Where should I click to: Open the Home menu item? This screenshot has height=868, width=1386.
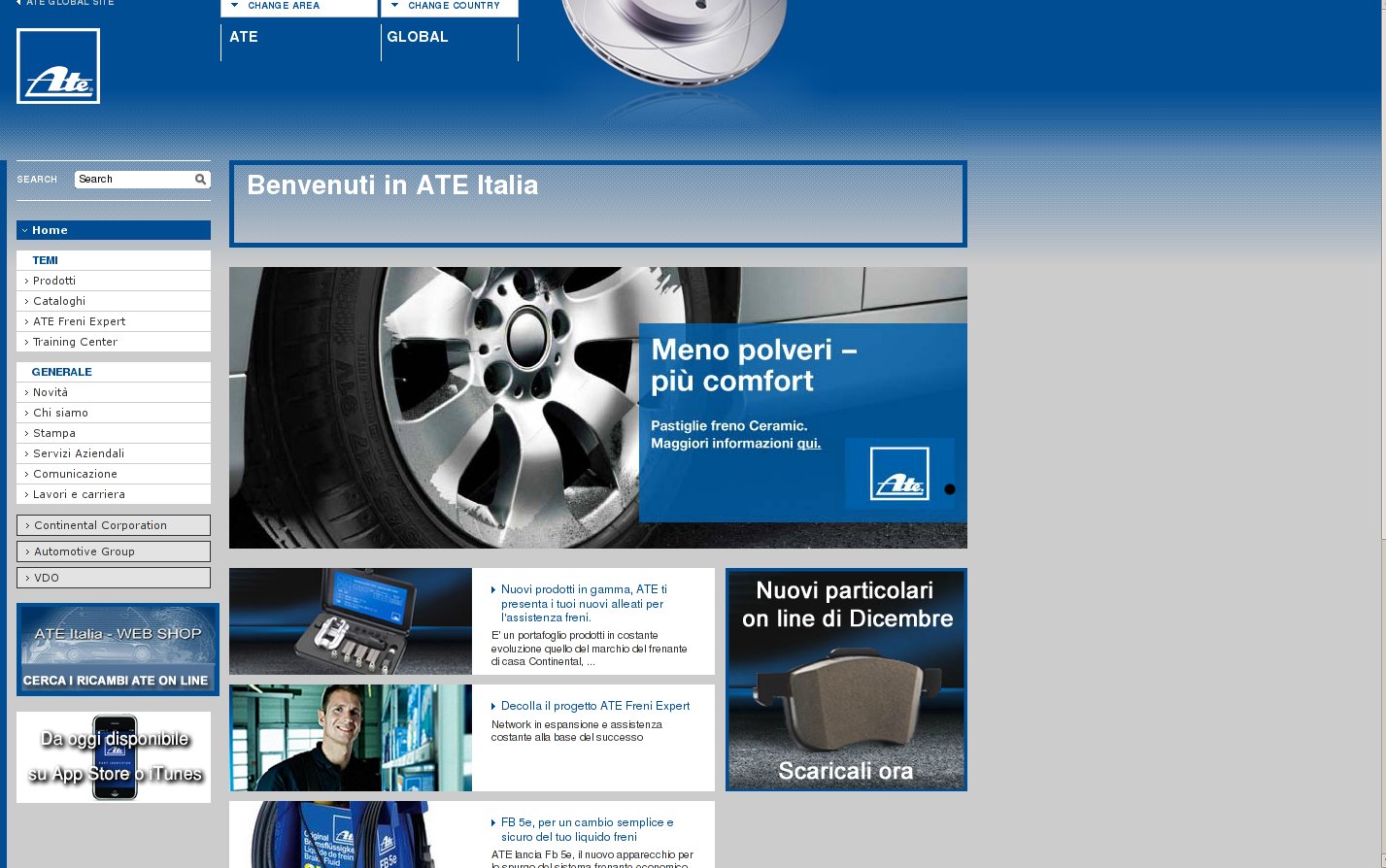click(114, 230)
